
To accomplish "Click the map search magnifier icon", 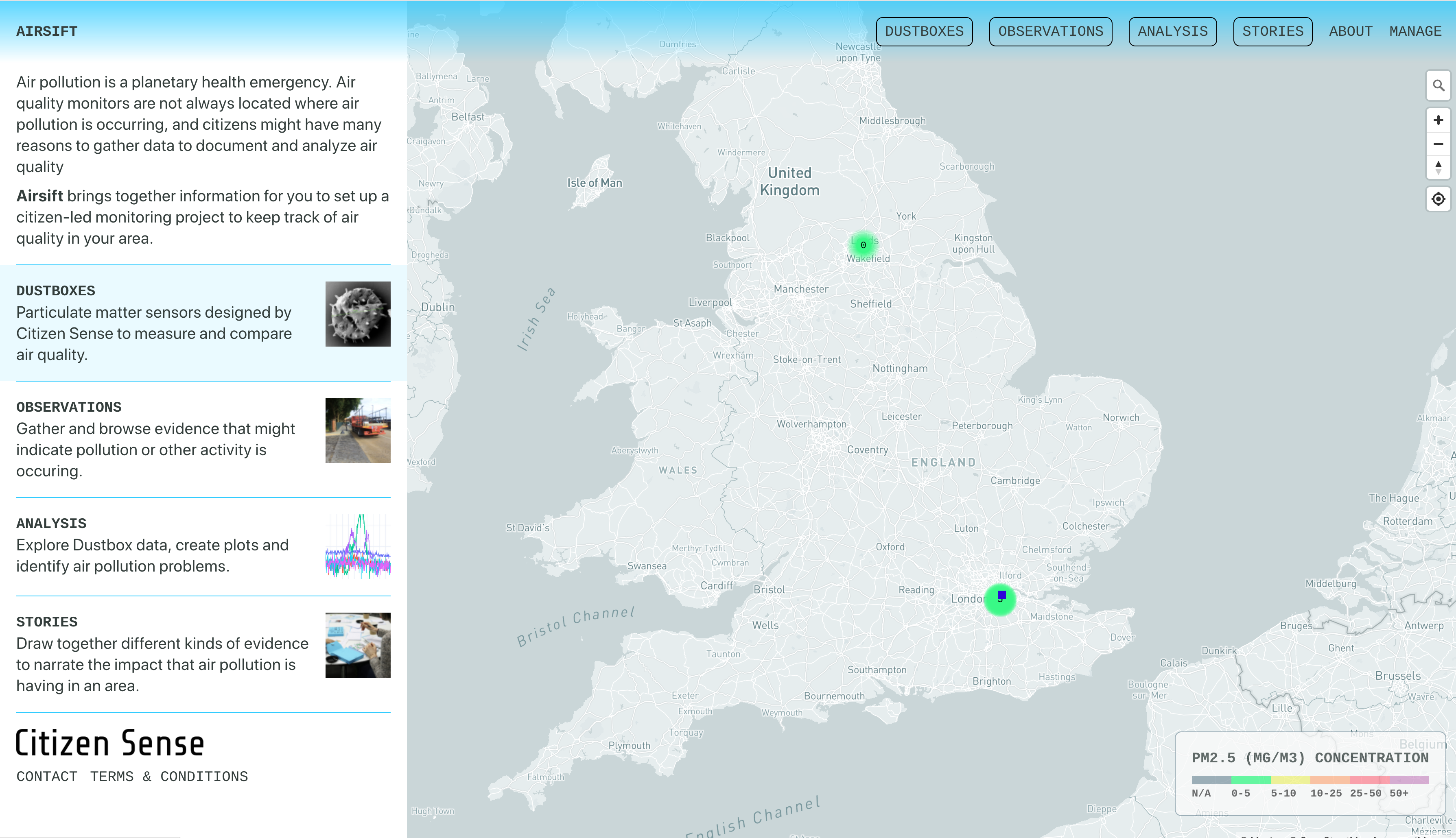I will 1438,86.
